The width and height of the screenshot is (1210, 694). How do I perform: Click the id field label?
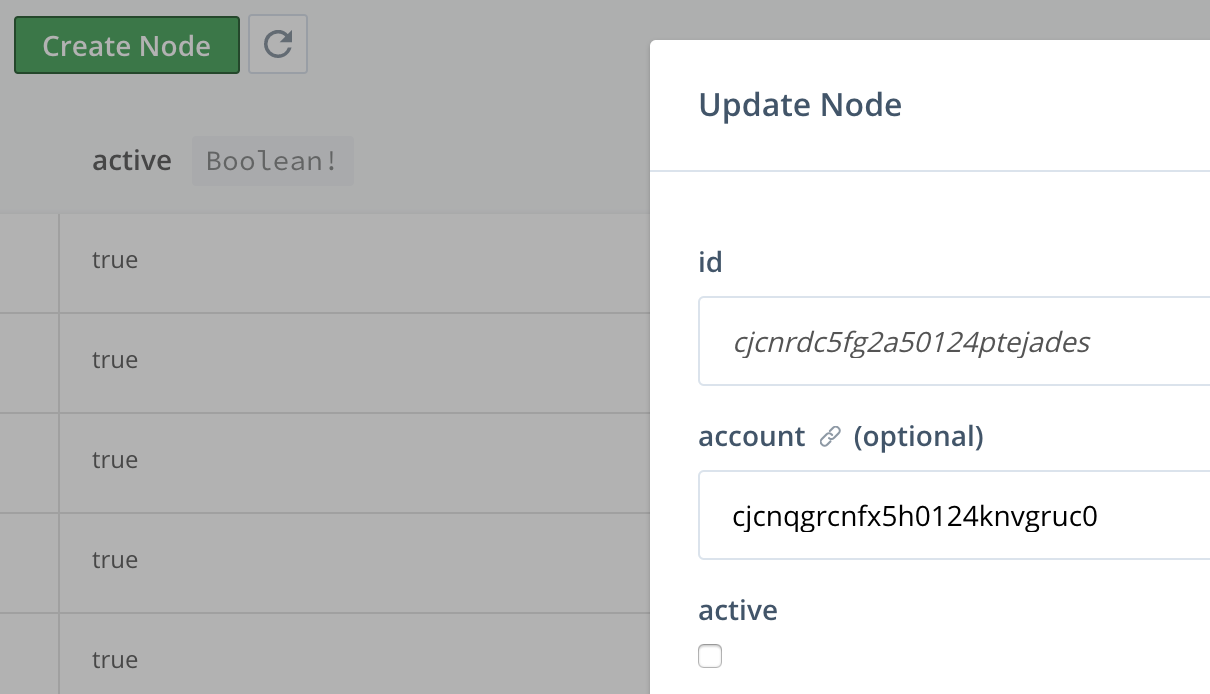pos(710,261)
